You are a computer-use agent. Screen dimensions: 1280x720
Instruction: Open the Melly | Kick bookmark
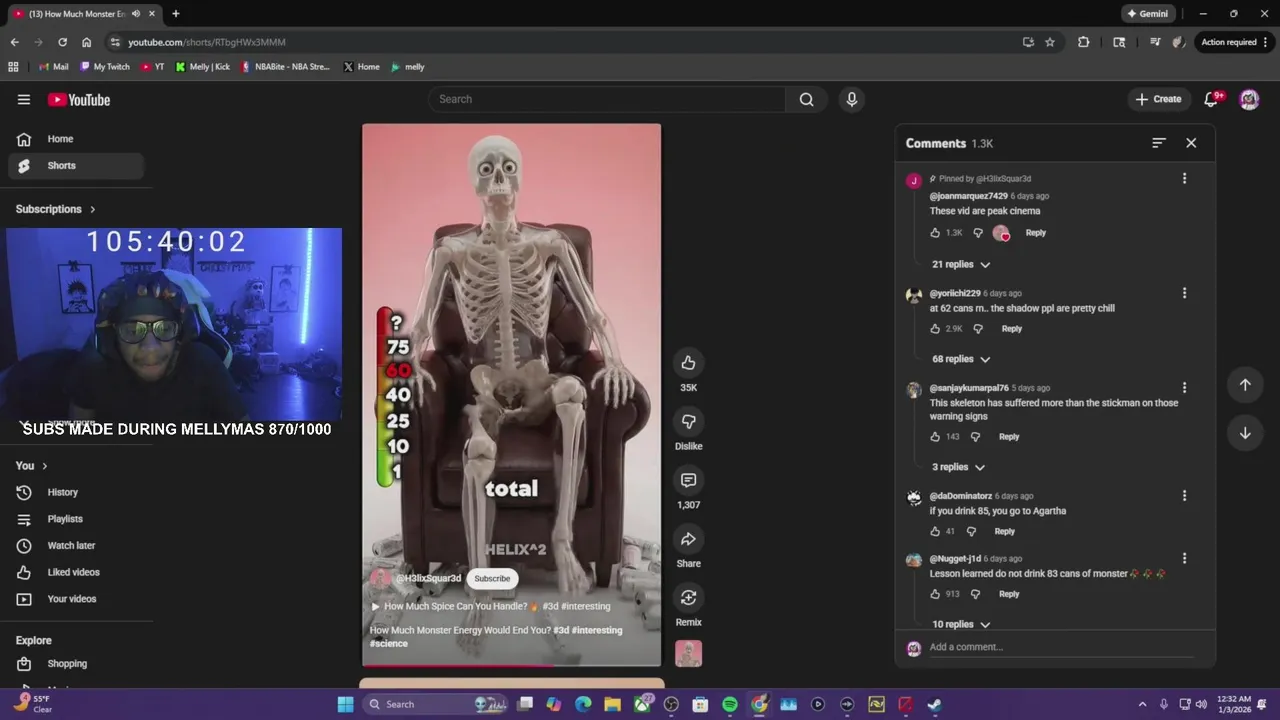[203, 67]
